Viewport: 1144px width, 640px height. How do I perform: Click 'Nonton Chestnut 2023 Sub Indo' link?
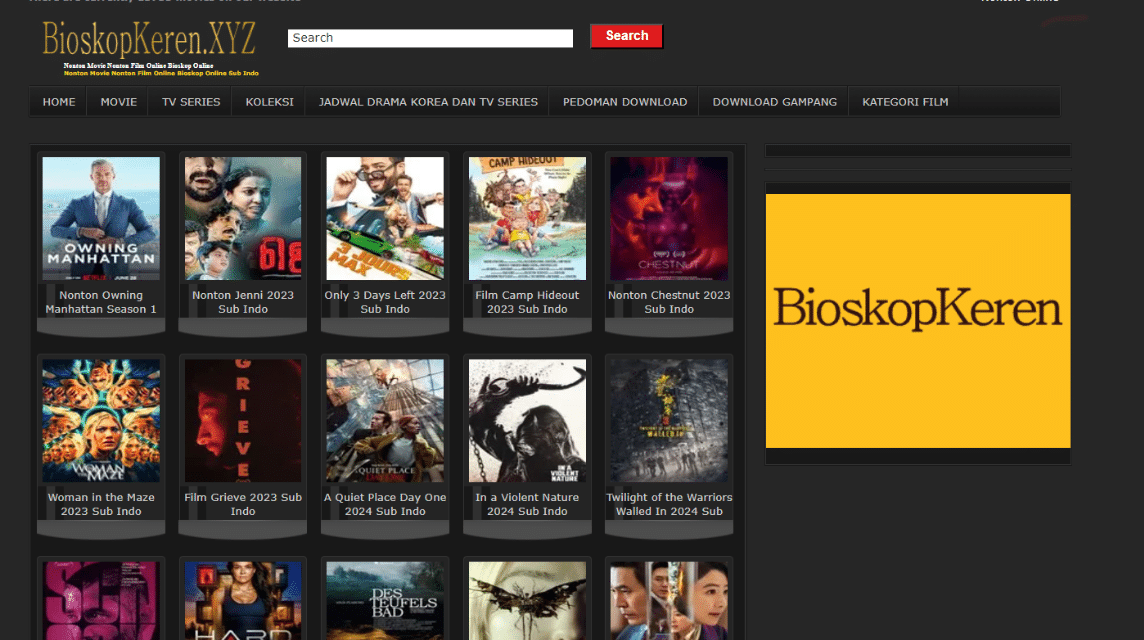pyautogui.click(x=669, y=302)
